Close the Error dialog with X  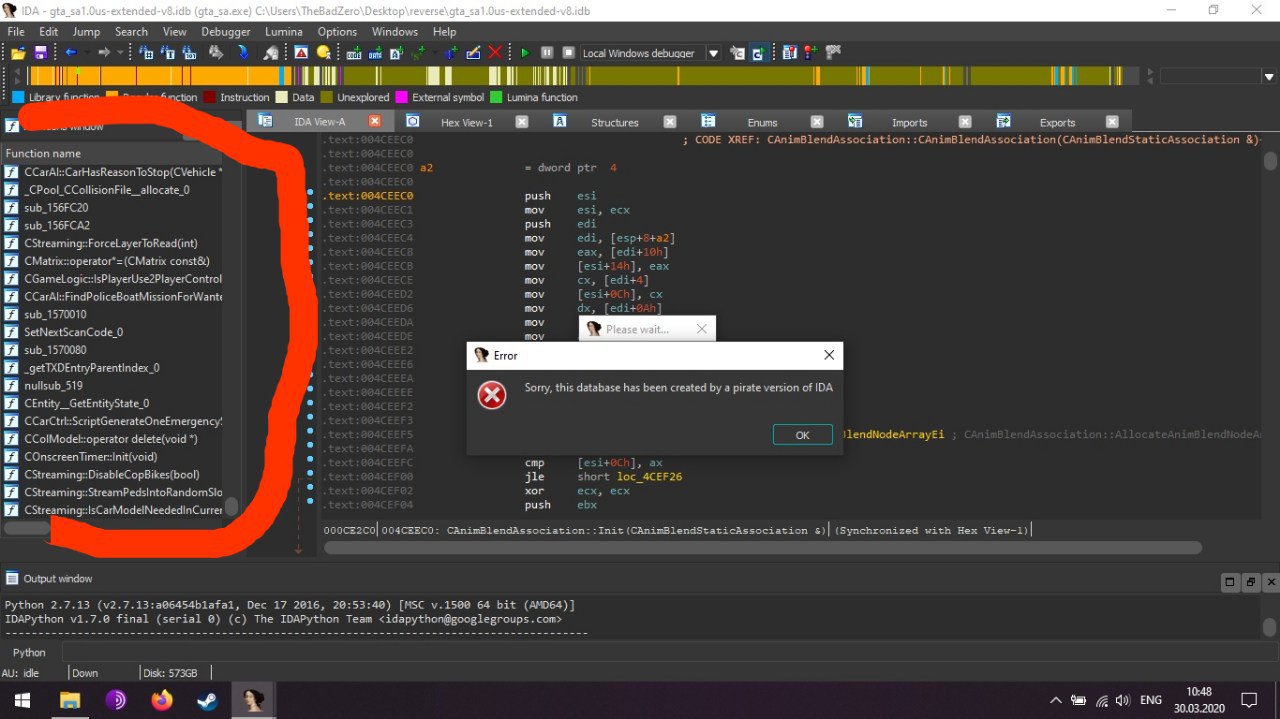829,355
